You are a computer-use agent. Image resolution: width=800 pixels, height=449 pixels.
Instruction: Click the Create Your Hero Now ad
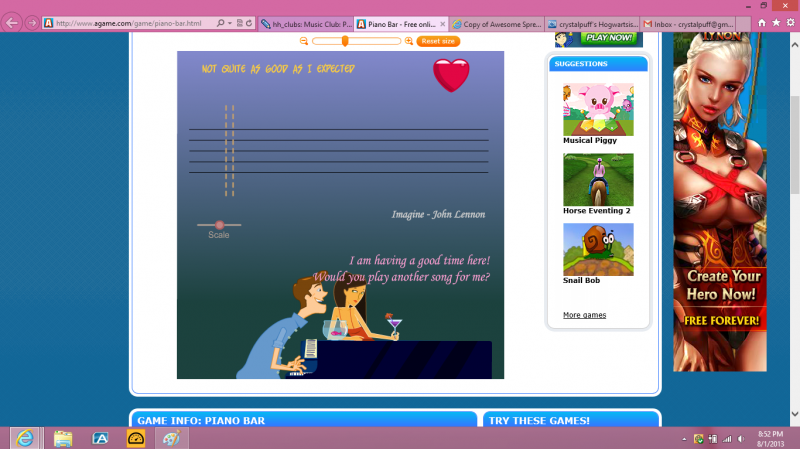tap(720, 202)
